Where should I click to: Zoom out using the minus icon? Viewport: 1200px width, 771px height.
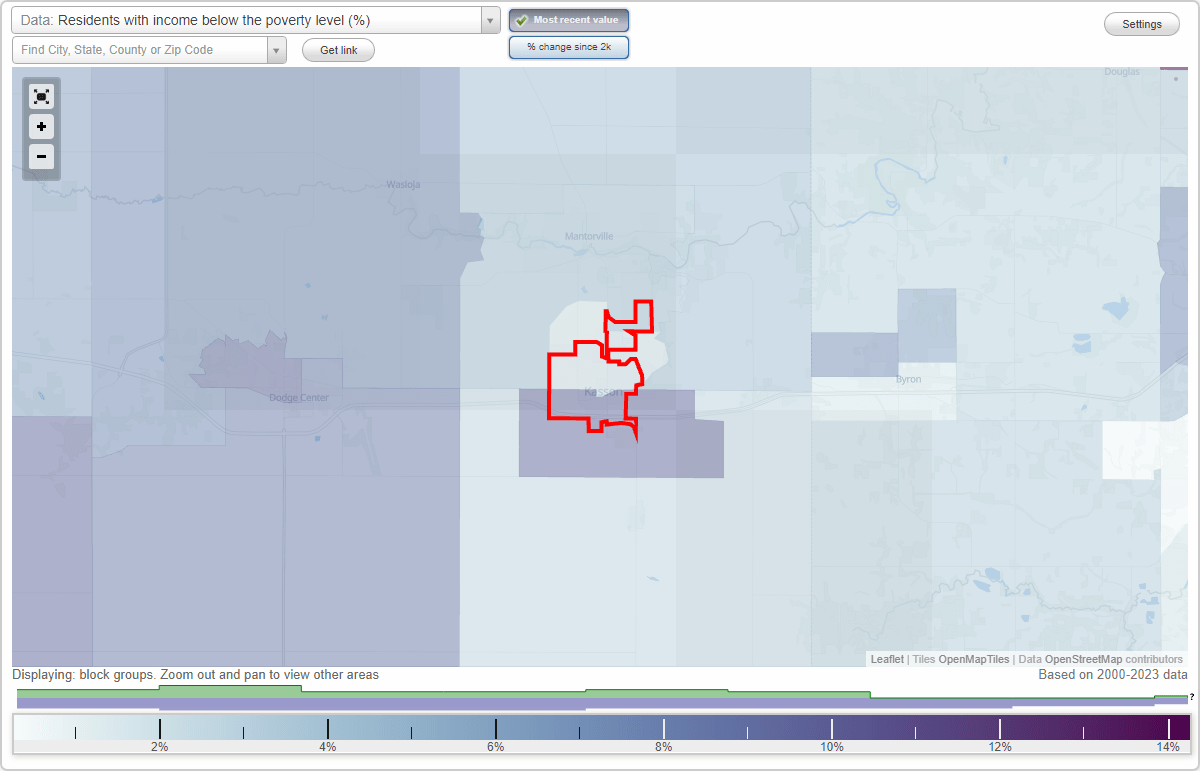tap(41, 157)
